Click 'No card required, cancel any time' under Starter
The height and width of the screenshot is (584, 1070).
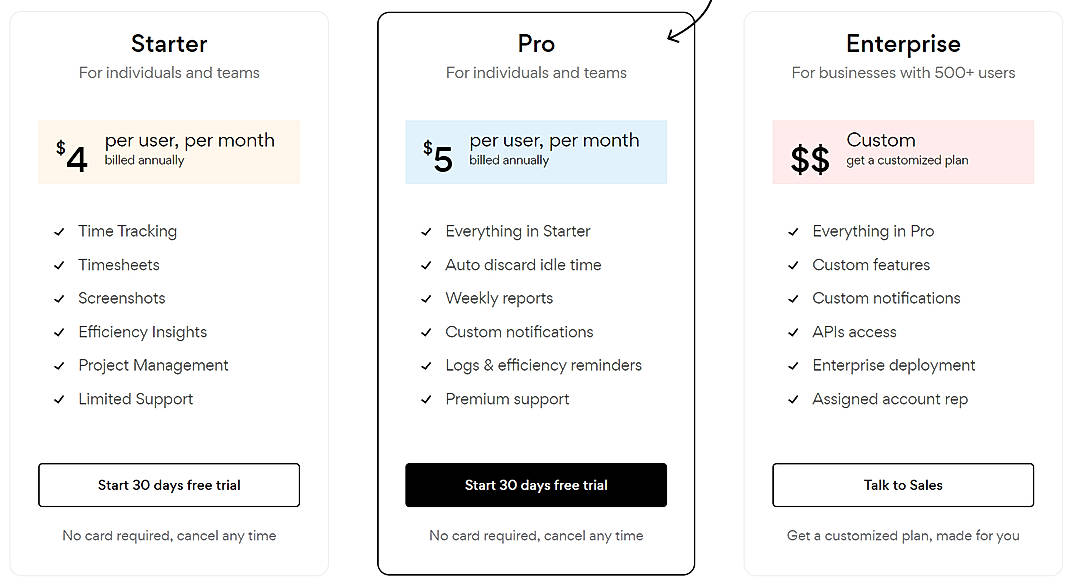[x=168, y=536]
